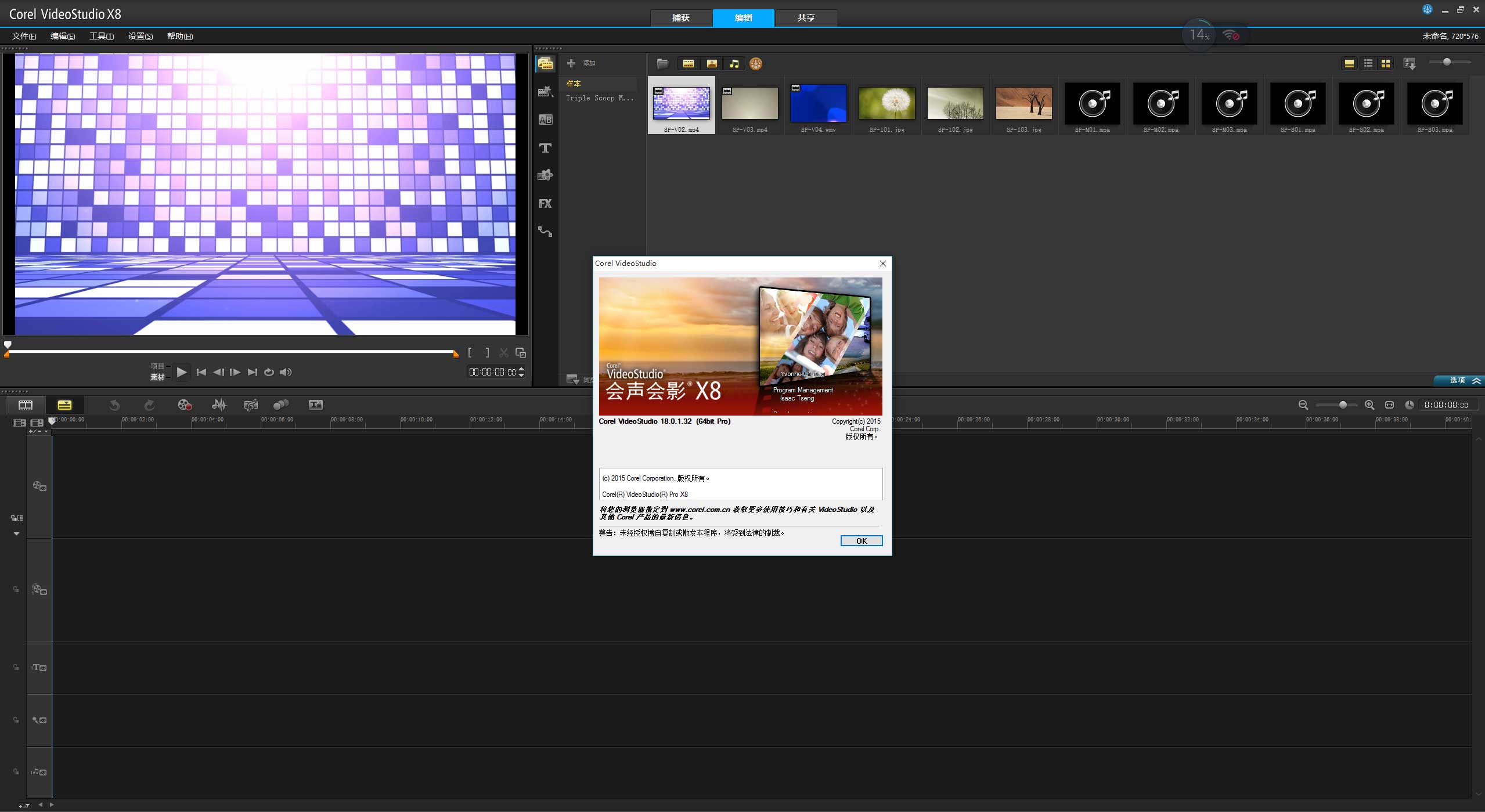This screenshot has width=1485, height=812.
Task: Open the FX filter library
Action: pyautogui.click(x=545, y=204)
